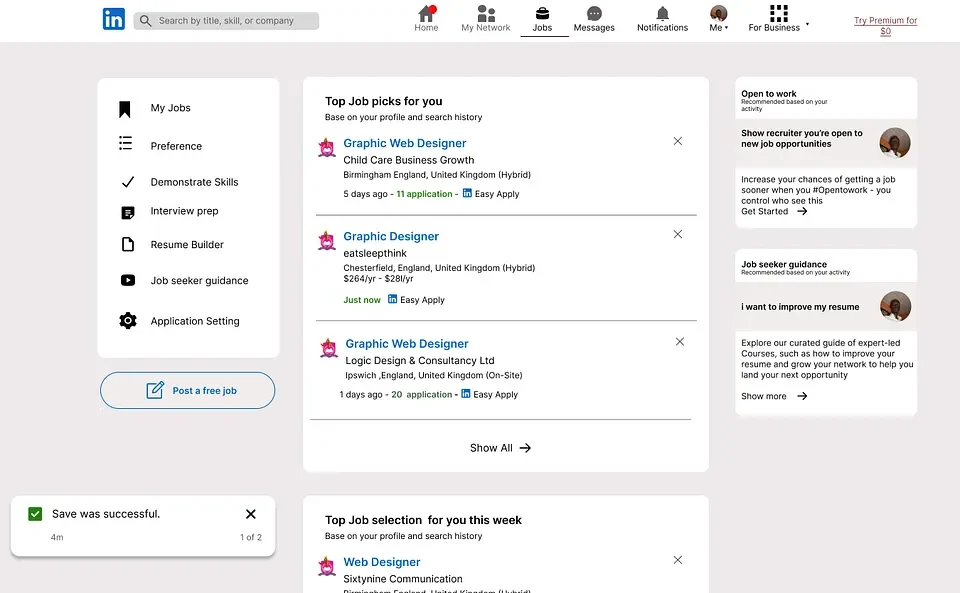Screen dimensions: 960x593
Task: Open My Jobs in sidebar
Action: [170, 108]
